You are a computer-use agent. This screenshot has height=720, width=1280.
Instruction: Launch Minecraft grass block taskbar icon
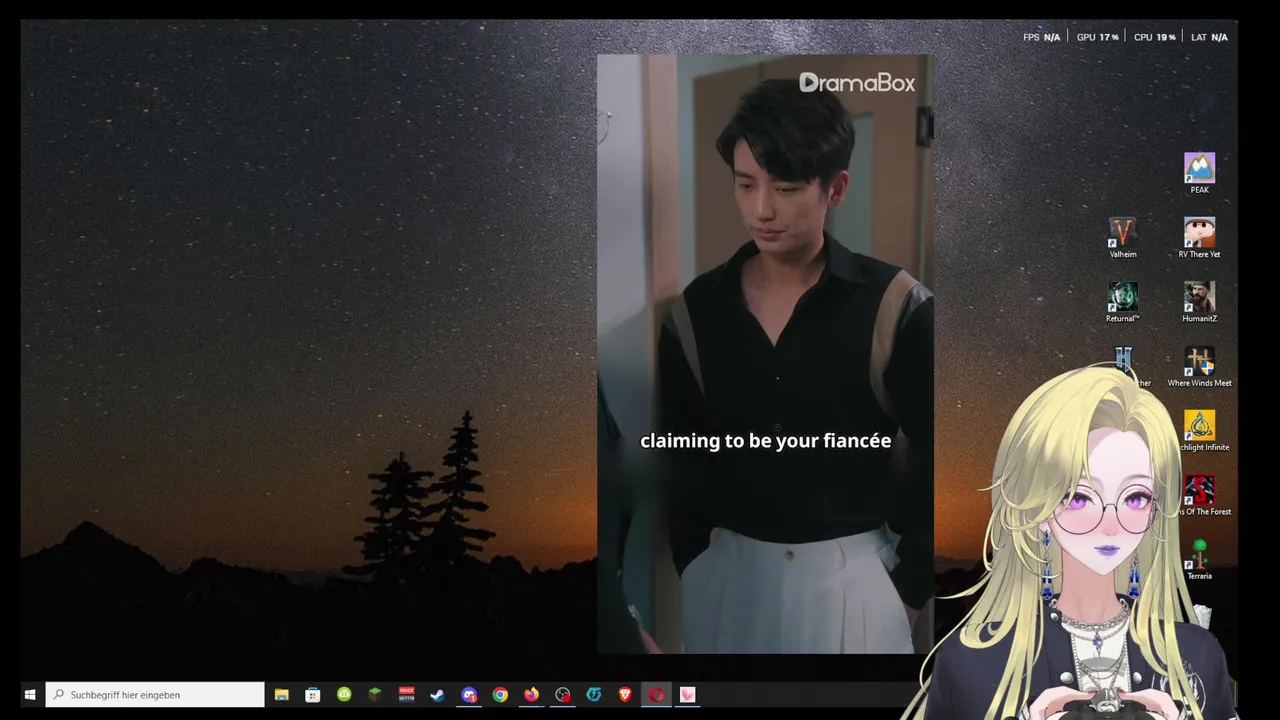(x=375, y=694)
